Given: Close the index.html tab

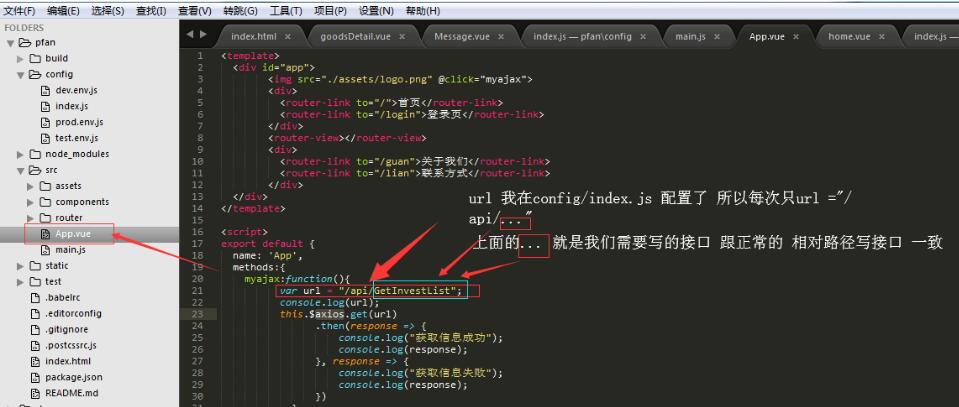Looking at the screenshot, I should point(287,37).
